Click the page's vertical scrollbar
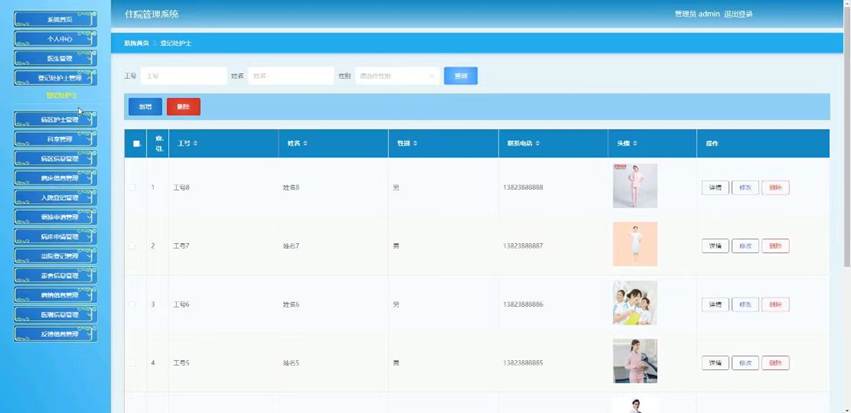The image size is (851, 413). pos(847,136)
